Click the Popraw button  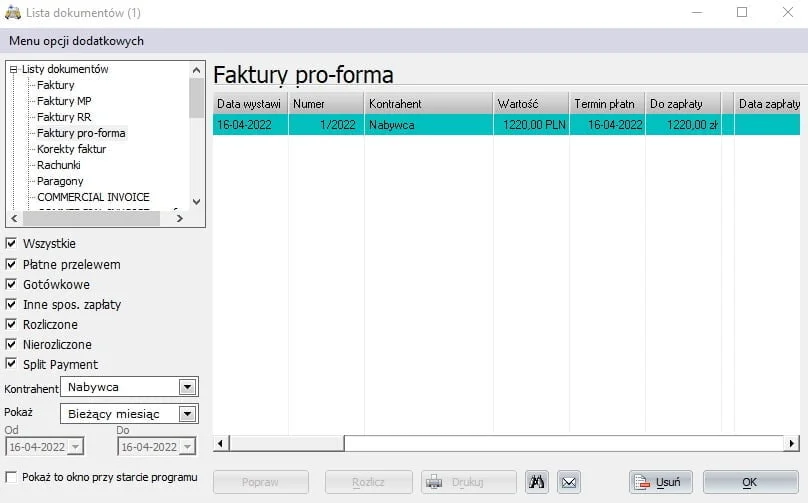(261, 482)
